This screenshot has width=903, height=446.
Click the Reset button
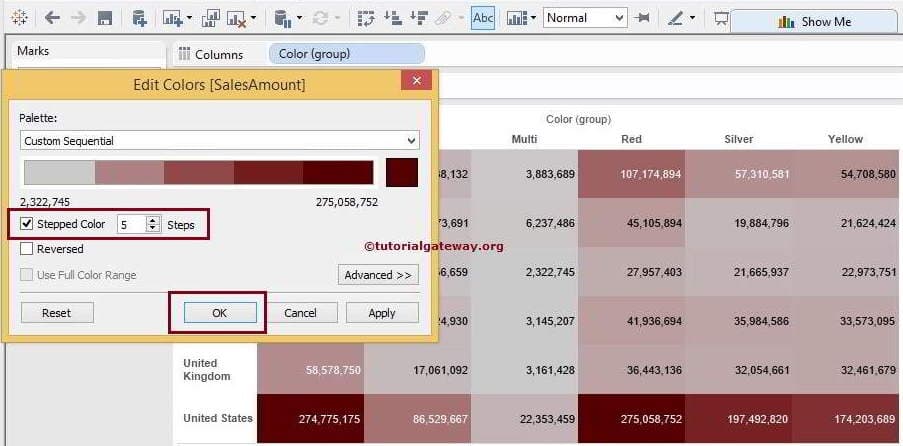pyautogui.click(x=57, y=313)
